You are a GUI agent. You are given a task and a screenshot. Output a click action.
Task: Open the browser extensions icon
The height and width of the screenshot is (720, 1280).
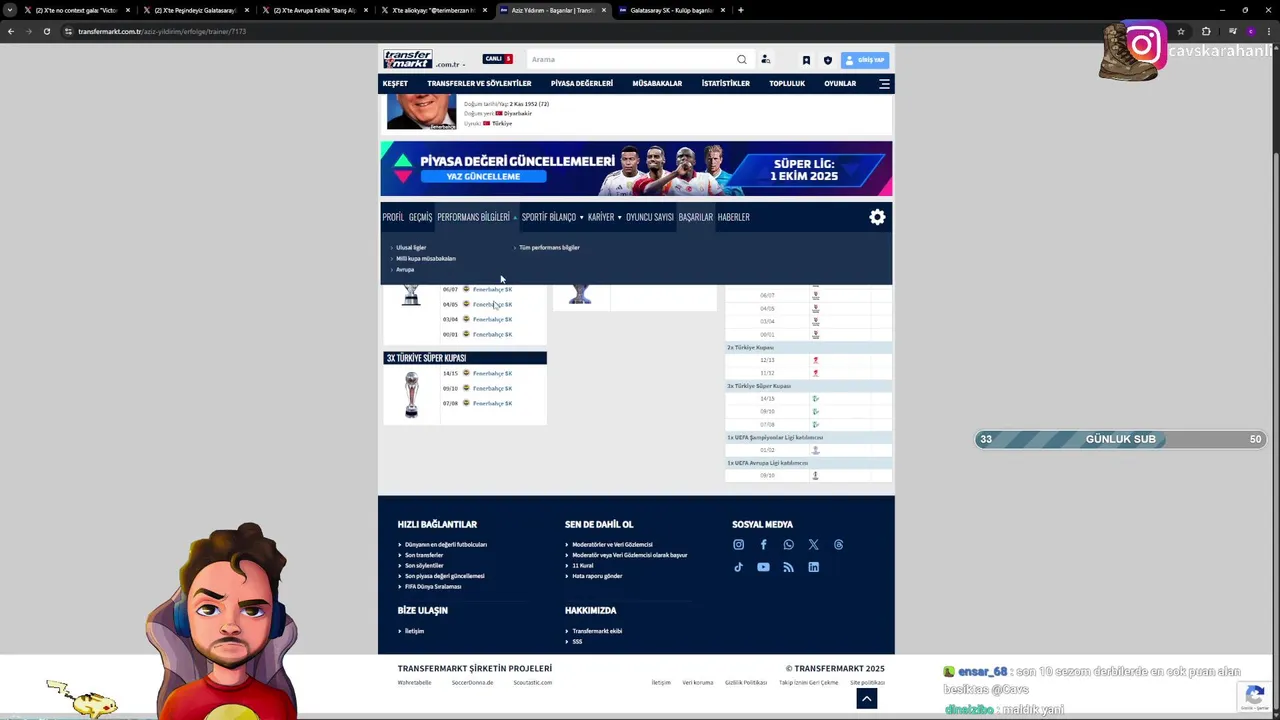[x=1206, y=31]
